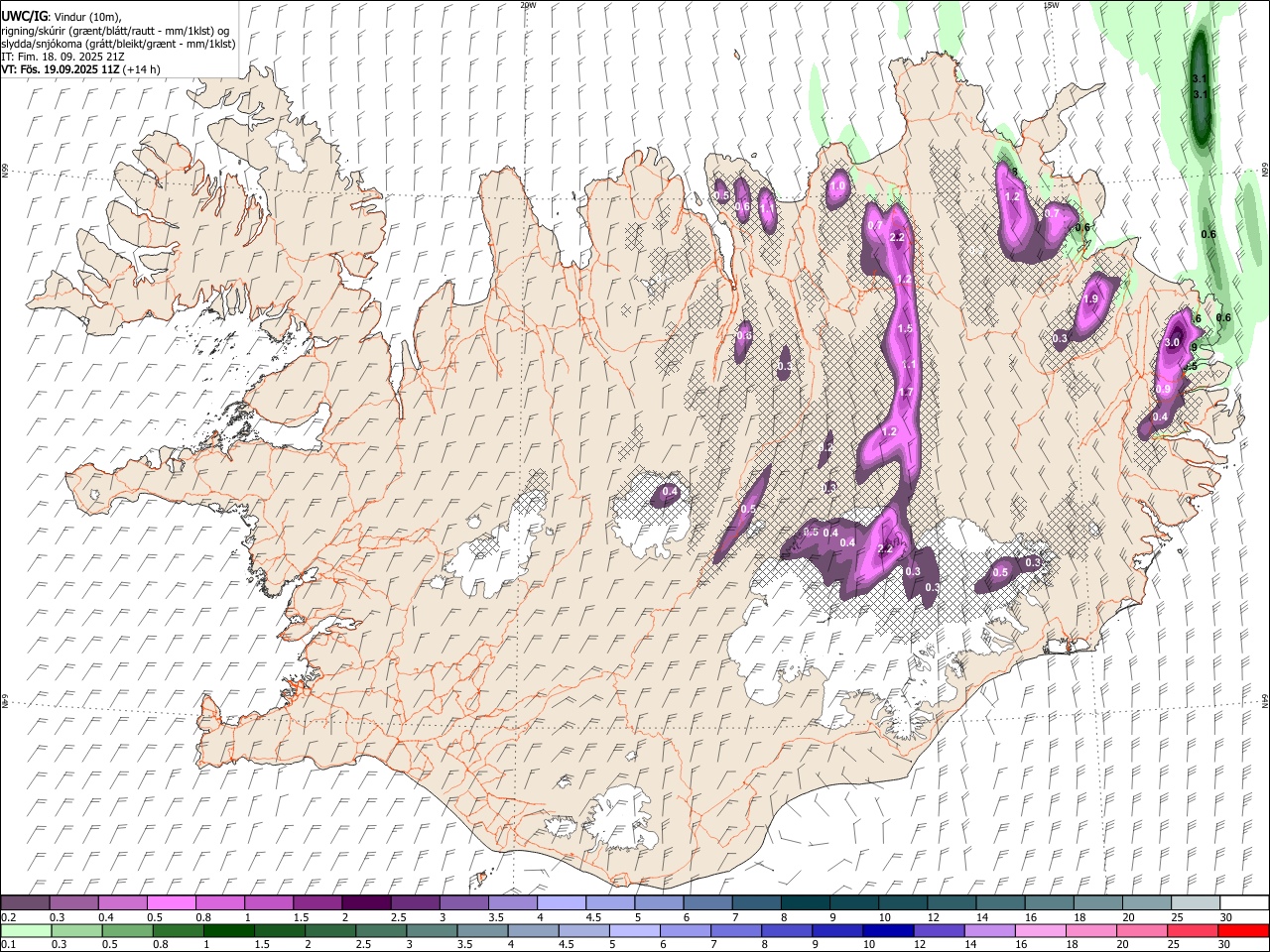Click the '3.0' snow value in the east
Screen dimensions: 1270x952
(1172, 342)
